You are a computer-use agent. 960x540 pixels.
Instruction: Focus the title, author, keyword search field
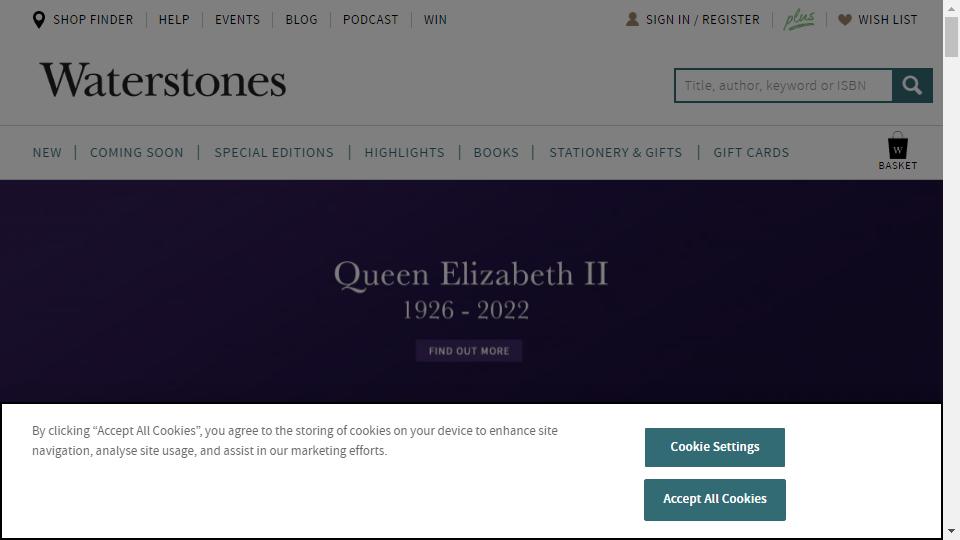783,85
